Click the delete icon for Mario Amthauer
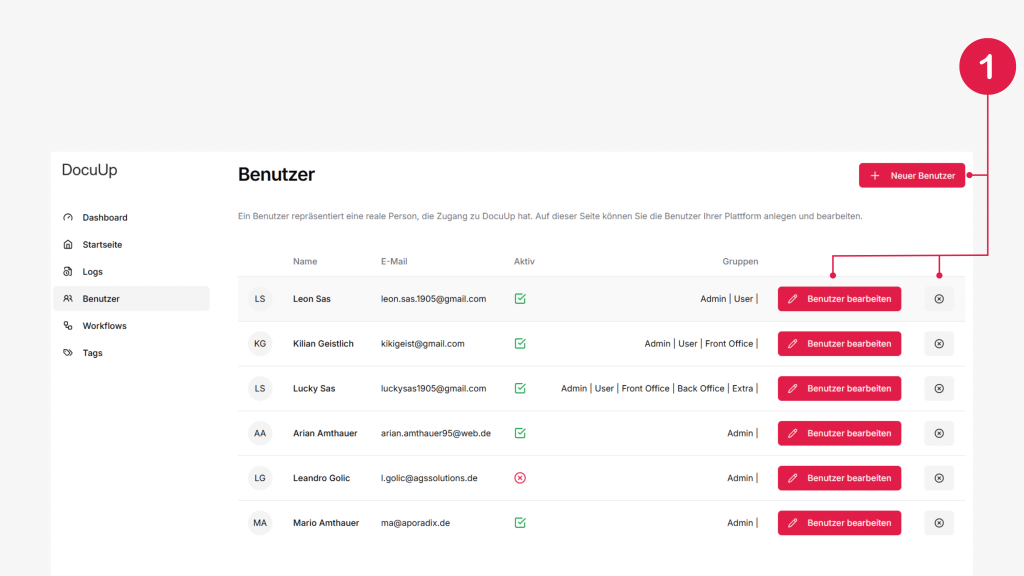The width and height of the screenshot is (1024, 576). tap(938, 523)
